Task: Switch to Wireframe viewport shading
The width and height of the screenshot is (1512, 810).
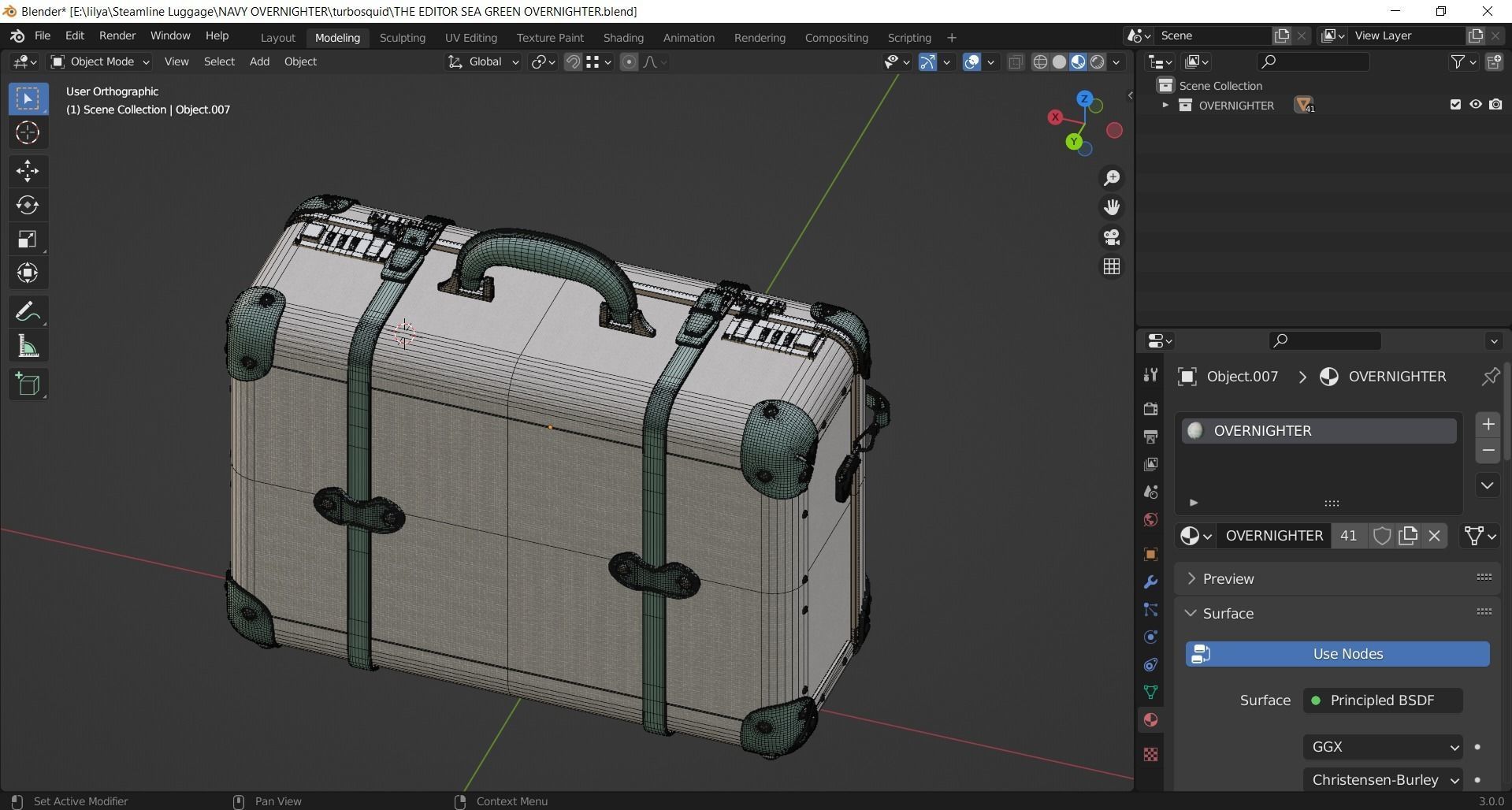Action: point(1040,61)
